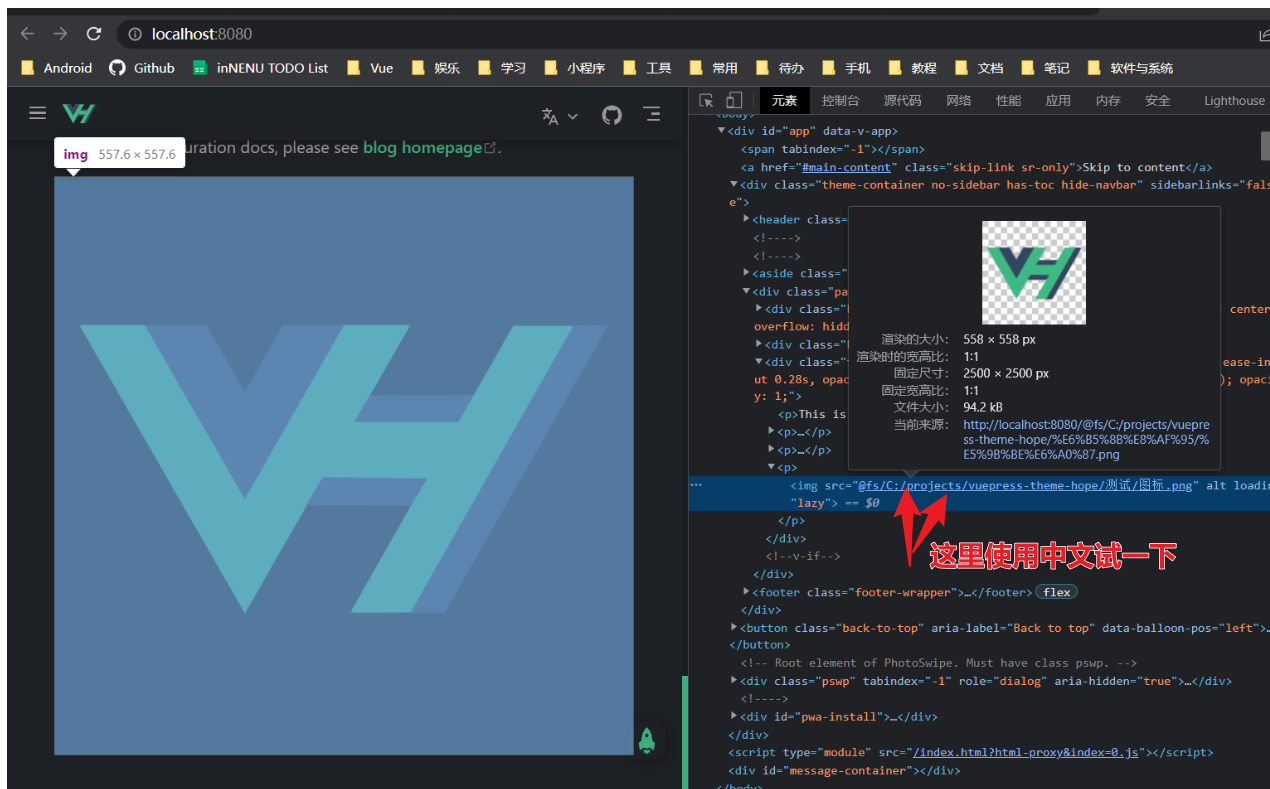Open the 文档 bookmark folder
The height and width of the screenshot is (789, 1270).
979,68
